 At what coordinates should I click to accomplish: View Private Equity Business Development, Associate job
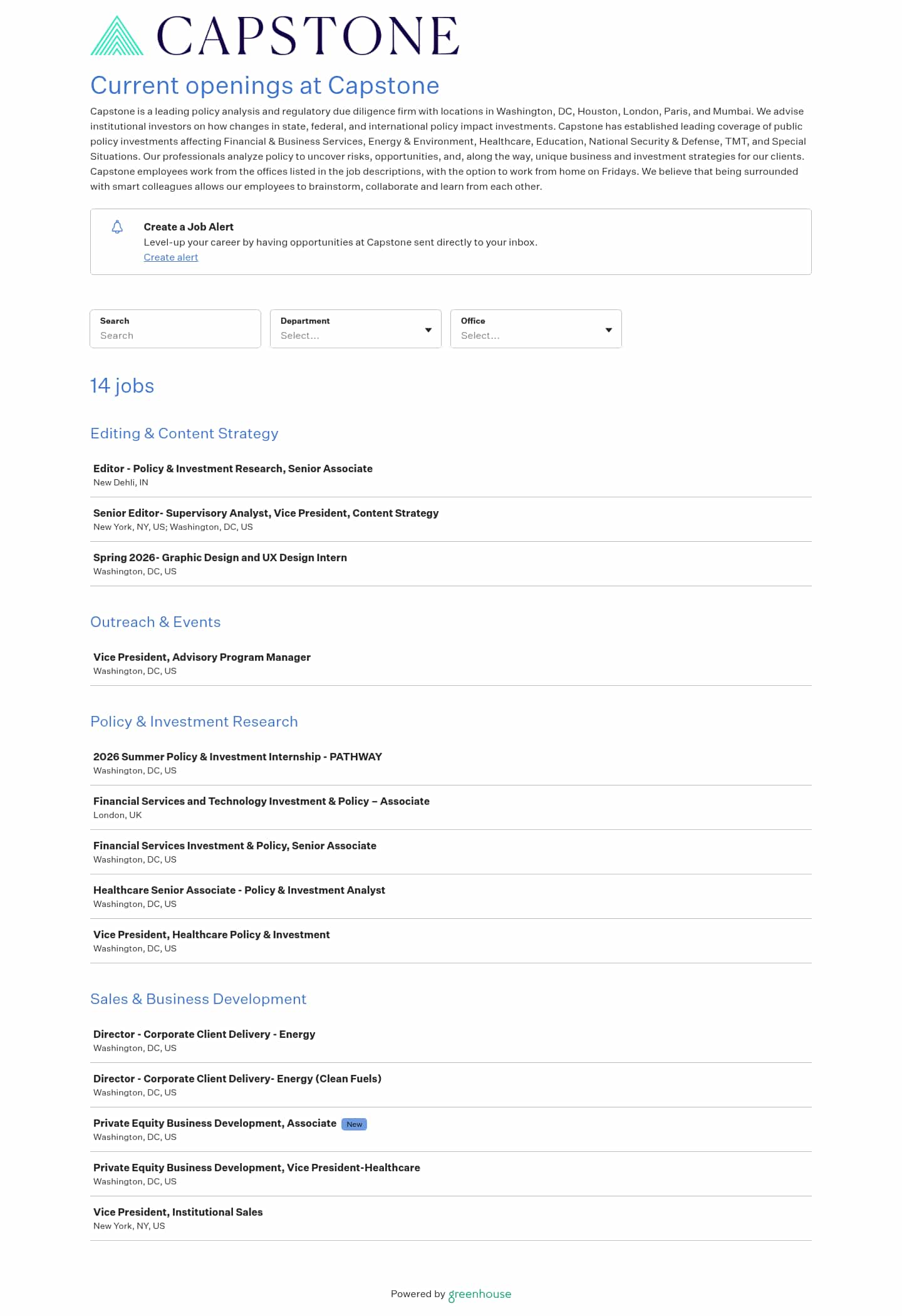[214, 1123]
